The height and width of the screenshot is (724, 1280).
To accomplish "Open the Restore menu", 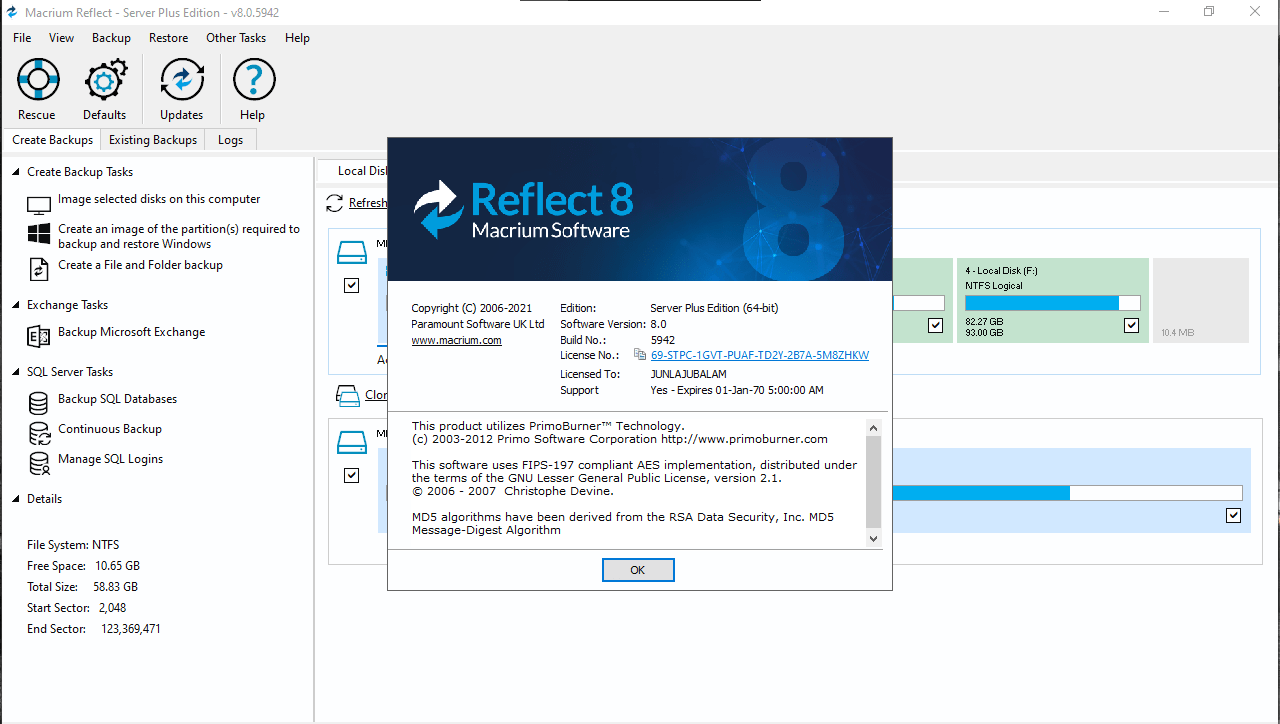I will click(168, 38).
